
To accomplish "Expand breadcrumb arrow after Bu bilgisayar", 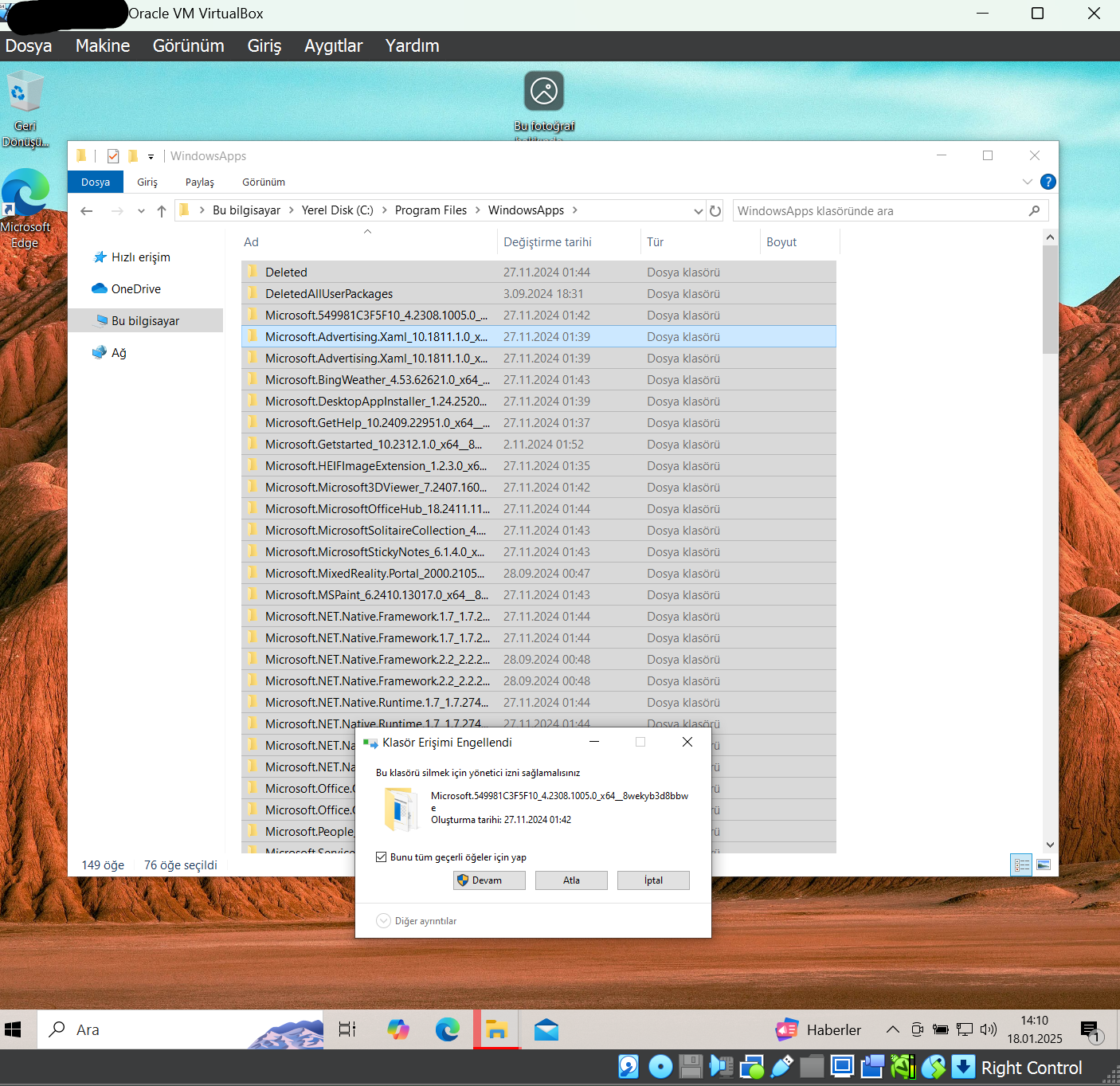I will point(292,210).
